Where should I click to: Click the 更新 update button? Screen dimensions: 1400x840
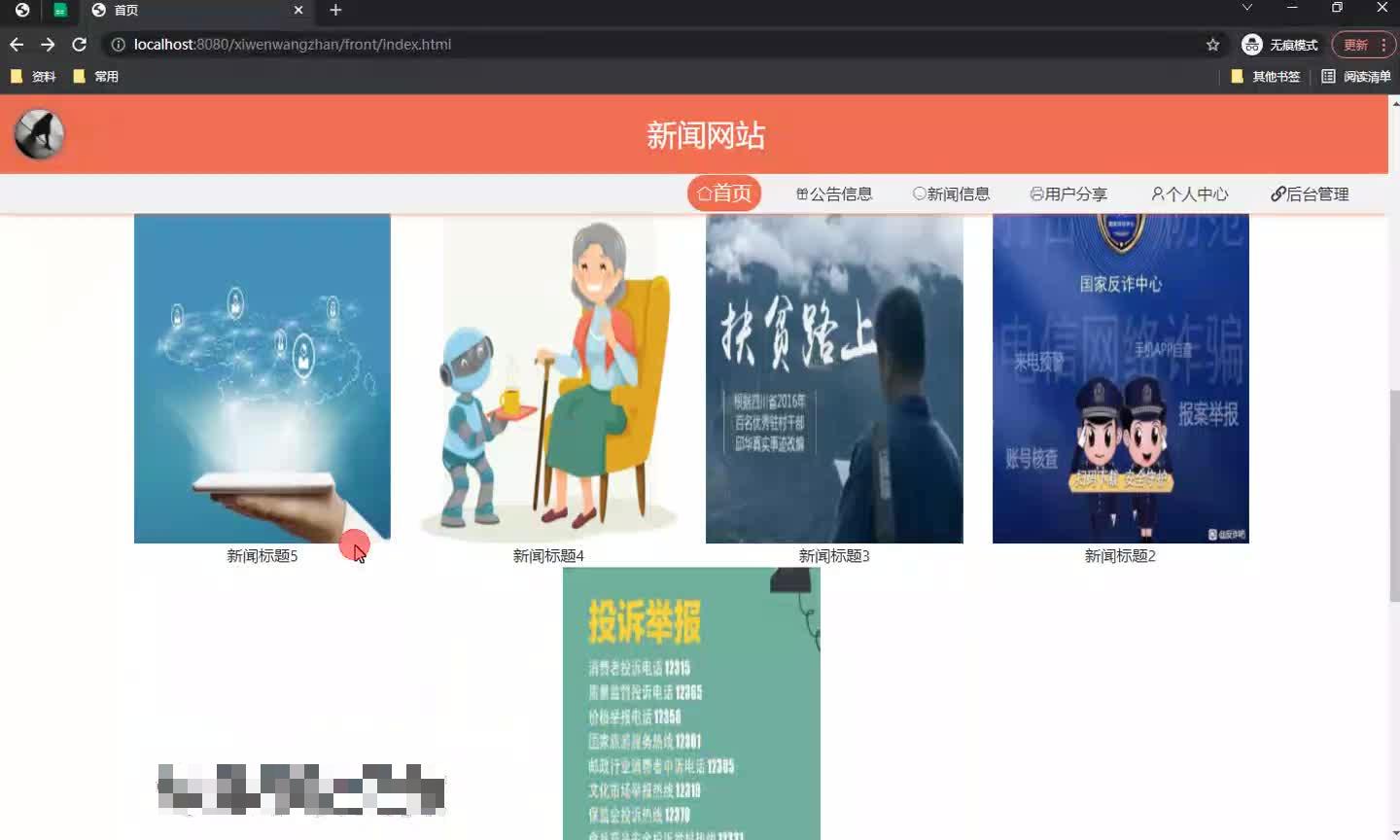[x=1355, y=45]
